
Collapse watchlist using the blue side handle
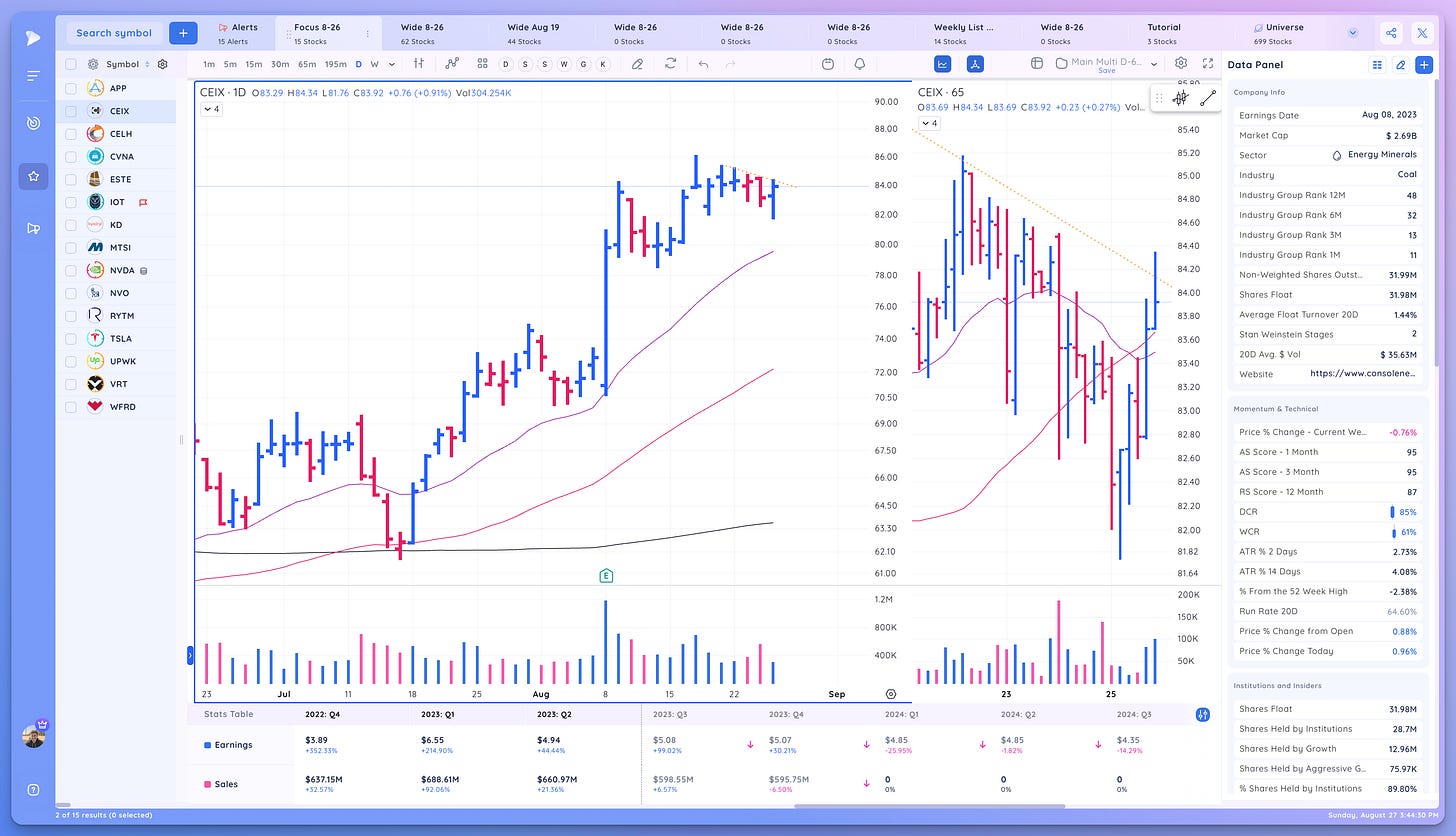click(190, 656)
